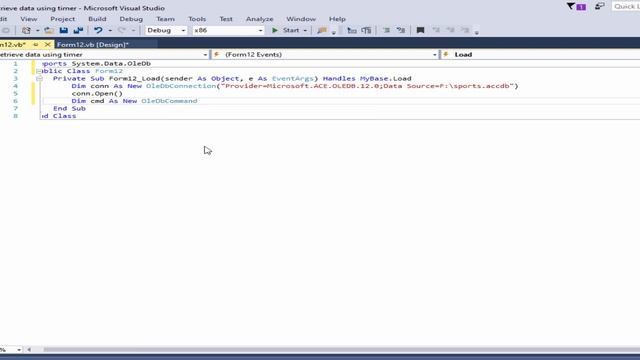Click the Find in Files toolbar icon
Image resolution: width=640 pixels, height=360 pixels.
coord(322,30)
